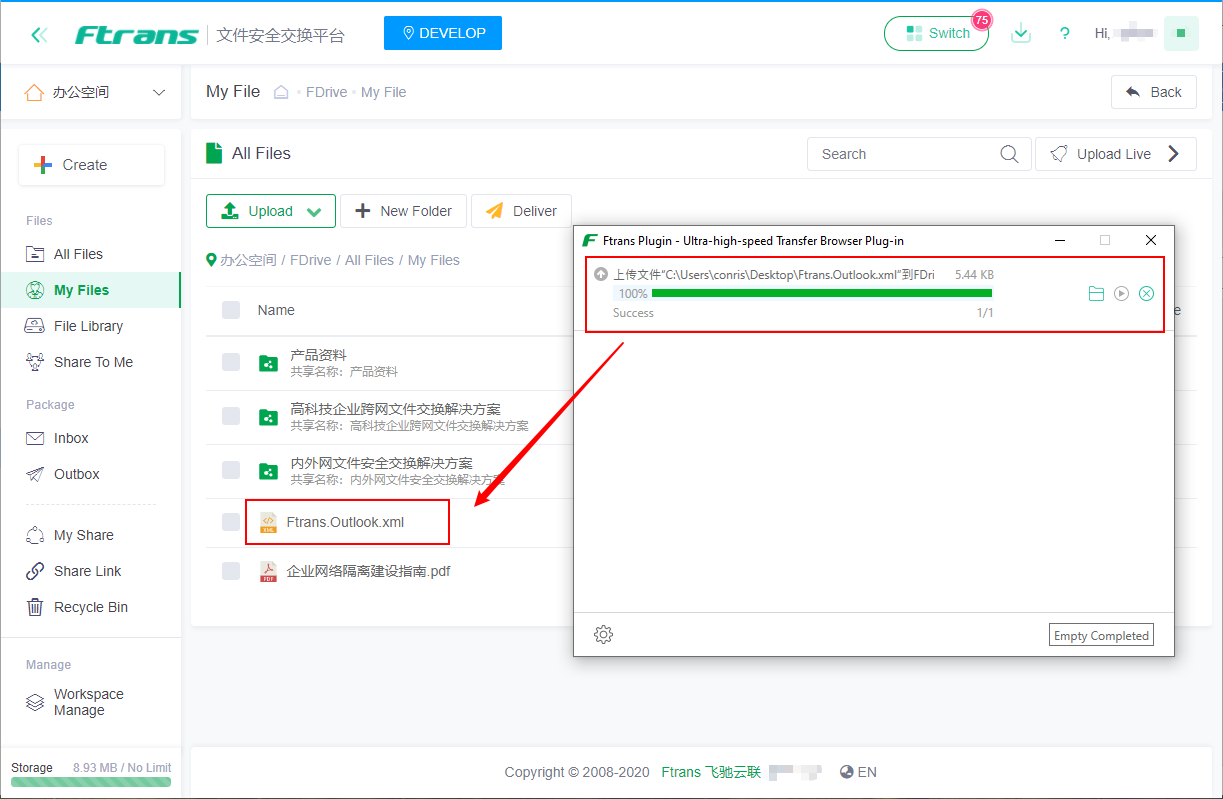The image size is (1223, 799).
Task: Click All Files in the location path
Action: (x=370, y=260)
